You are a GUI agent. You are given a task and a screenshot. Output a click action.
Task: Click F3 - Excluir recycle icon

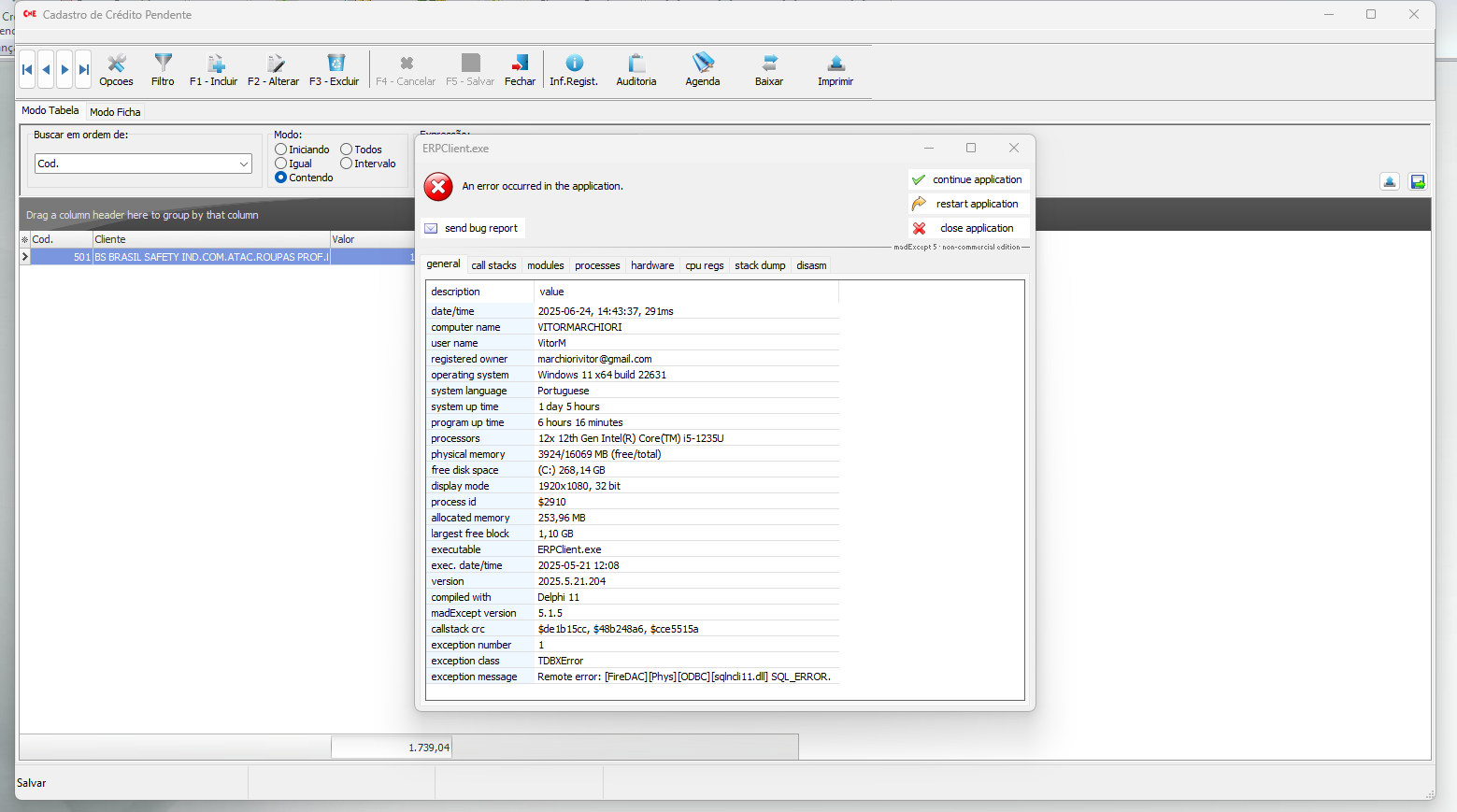click(336, 64)
